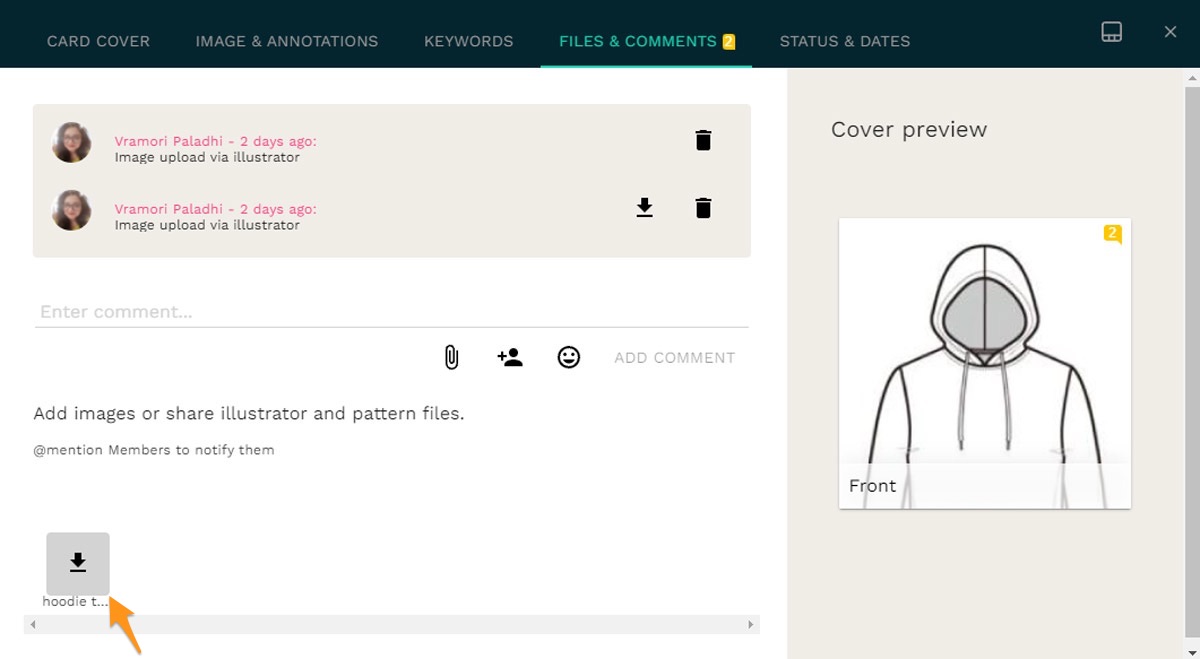Attach a file with the paperclip icon

pyautogui.click(x=451, y=357)
